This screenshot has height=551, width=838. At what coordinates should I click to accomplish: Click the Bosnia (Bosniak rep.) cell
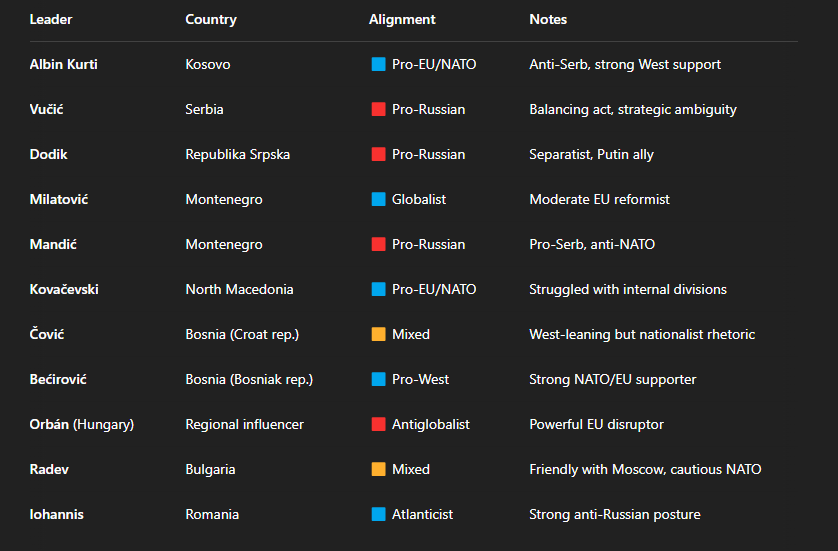click(x=249, y=379)
